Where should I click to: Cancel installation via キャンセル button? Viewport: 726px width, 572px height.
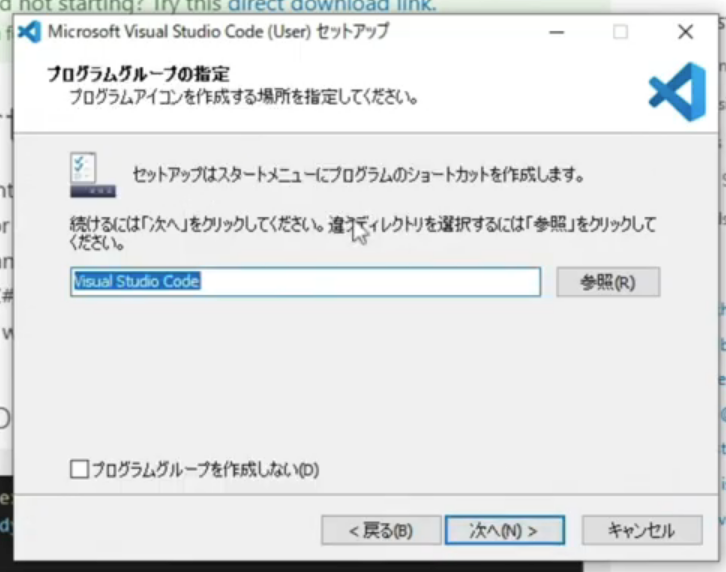pos(641,530)
